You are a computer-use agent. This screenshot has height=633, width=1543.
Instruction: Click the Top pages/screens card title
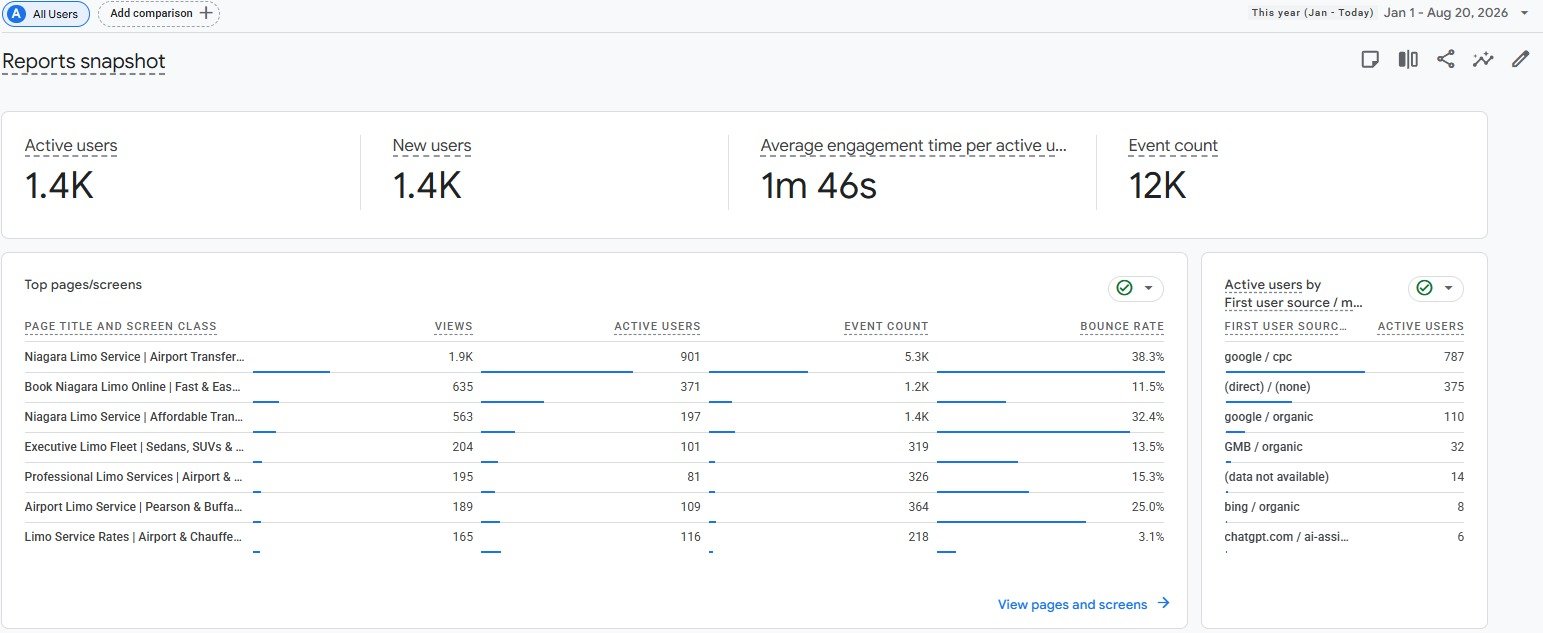83,285
